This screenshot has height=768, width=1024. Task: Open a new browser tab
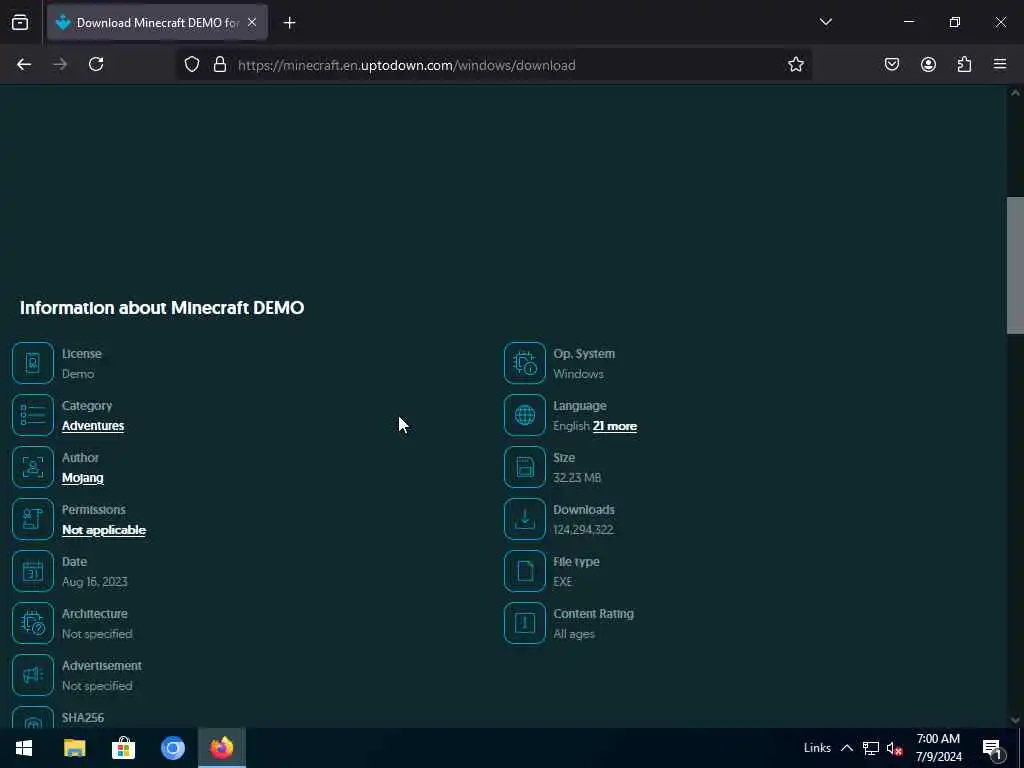[x=289, y=23]
